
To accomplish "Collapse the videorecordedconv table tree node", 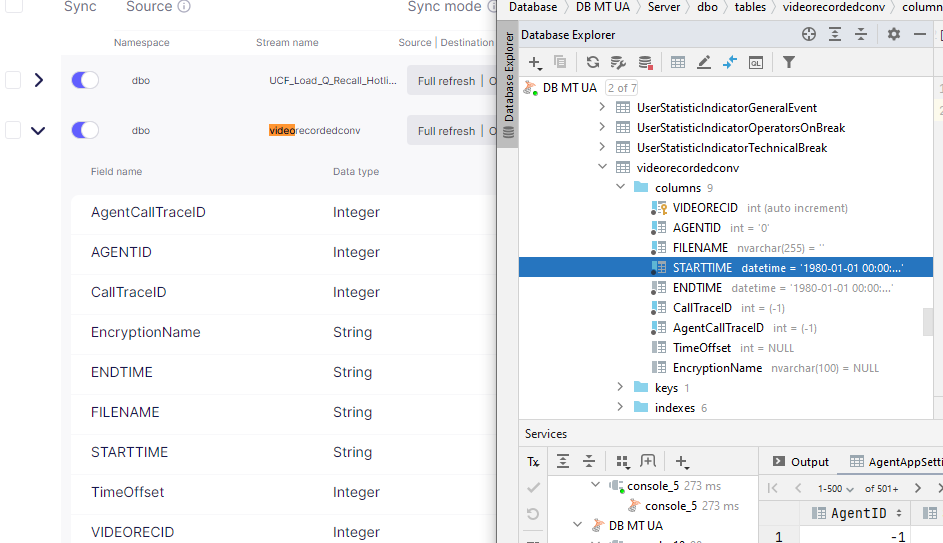I will [602, 167].
